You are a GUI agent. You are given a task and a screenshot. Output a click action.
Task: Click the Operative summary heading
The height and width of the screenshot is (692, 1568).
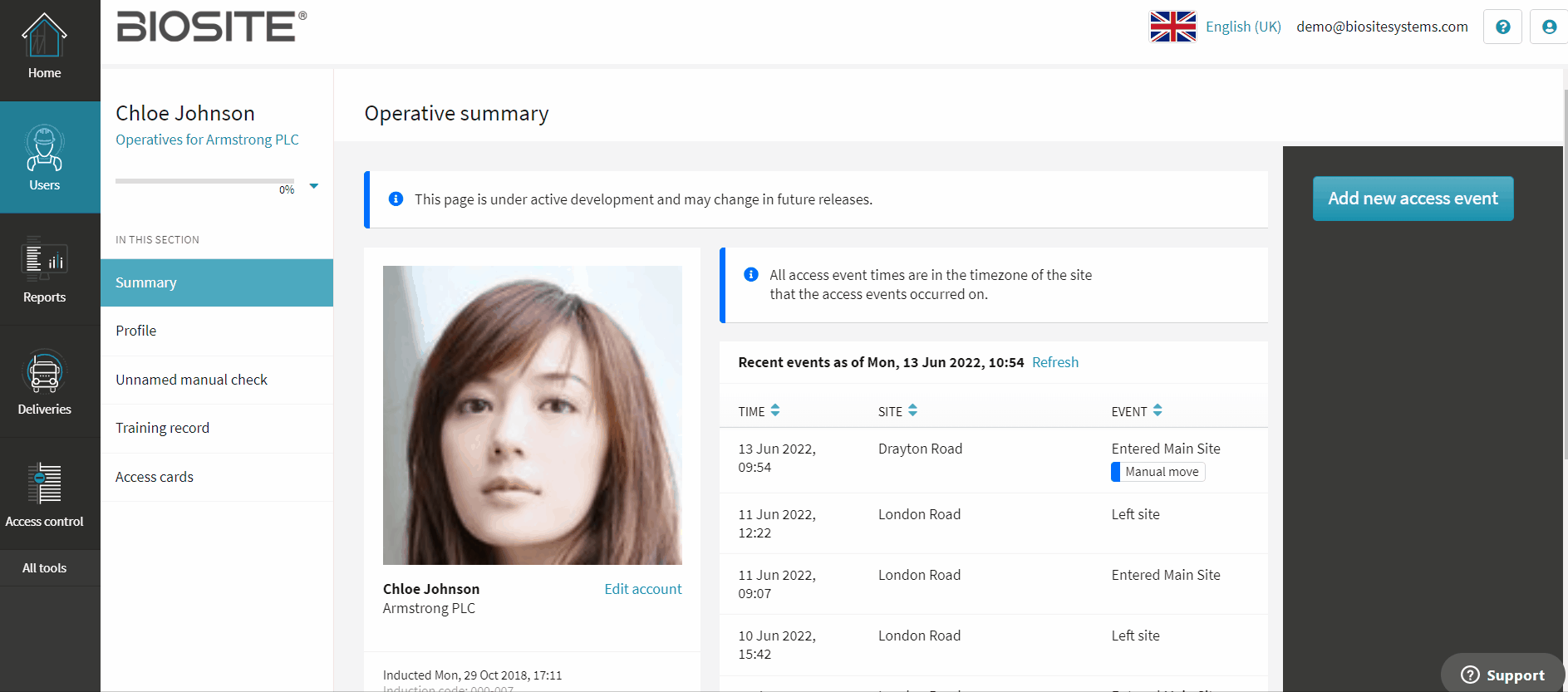tap(456, 113)
